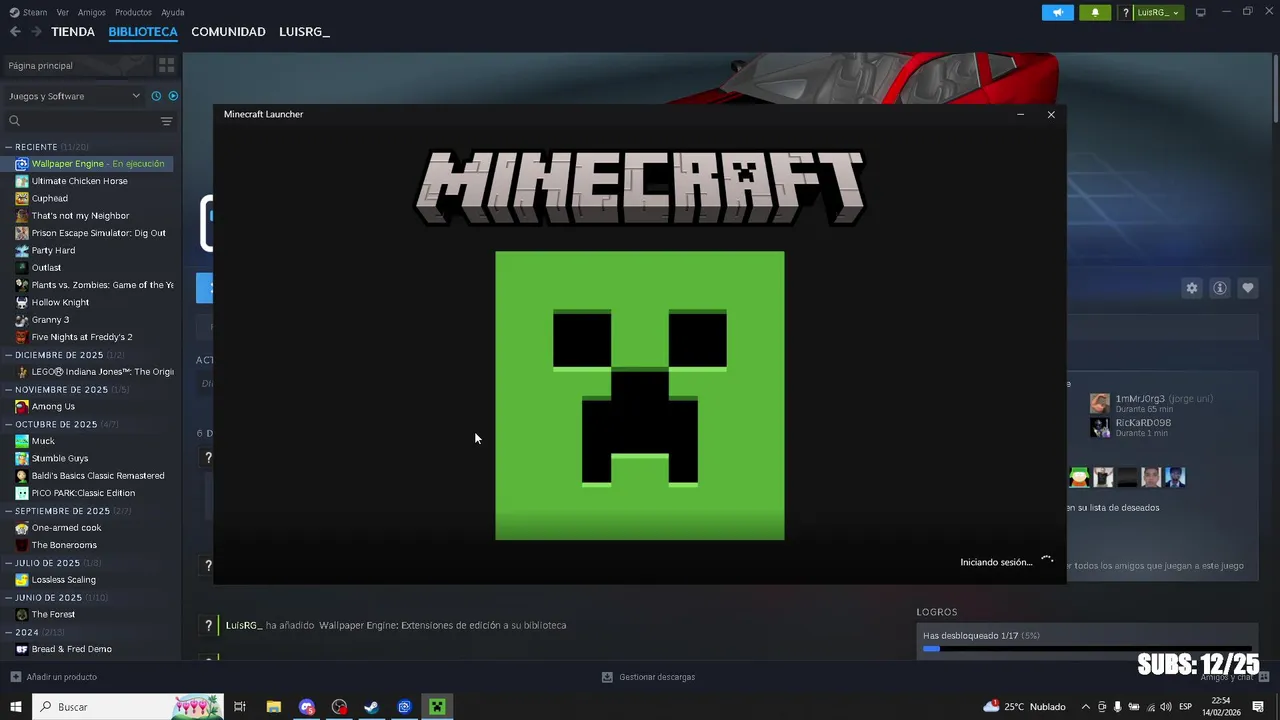Add game to favorites heart icon

coord(1248,288)
